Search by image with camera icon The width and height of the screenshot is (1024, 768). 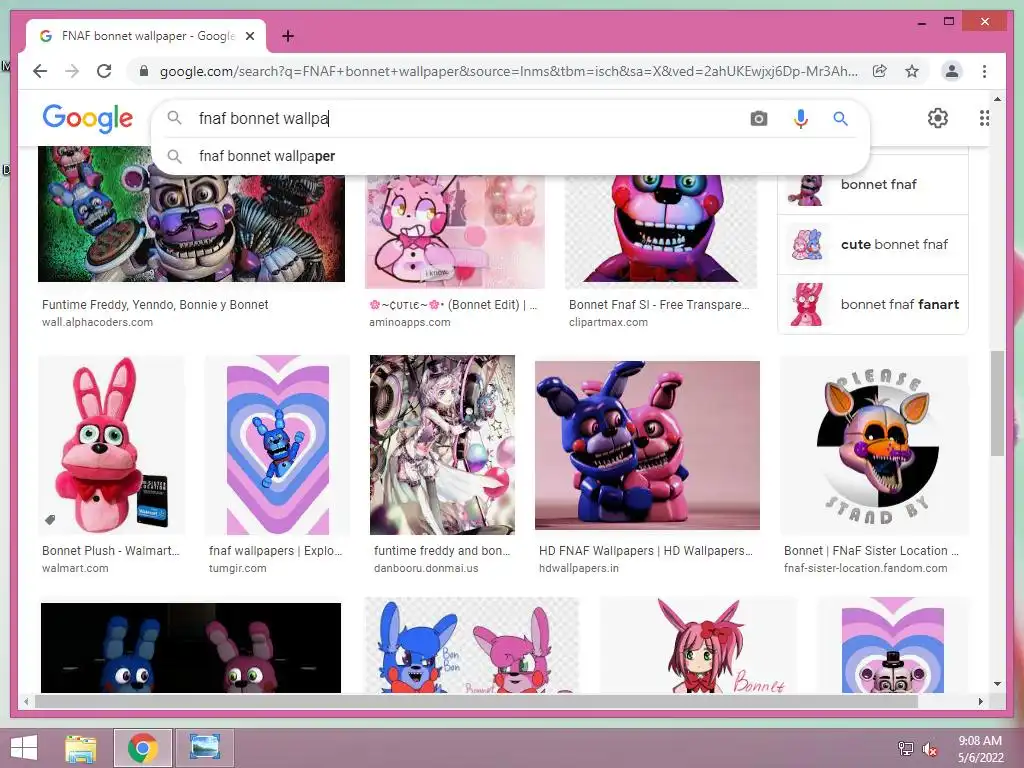[758, 118]
